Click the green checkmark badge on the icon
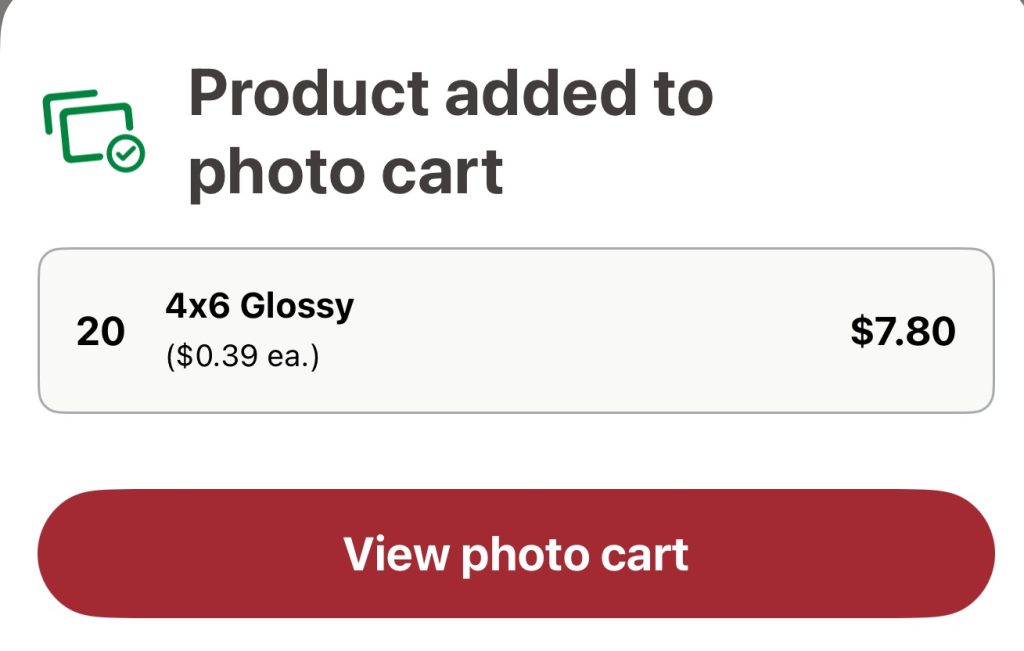1024x651 pixels. pos(127,153)
